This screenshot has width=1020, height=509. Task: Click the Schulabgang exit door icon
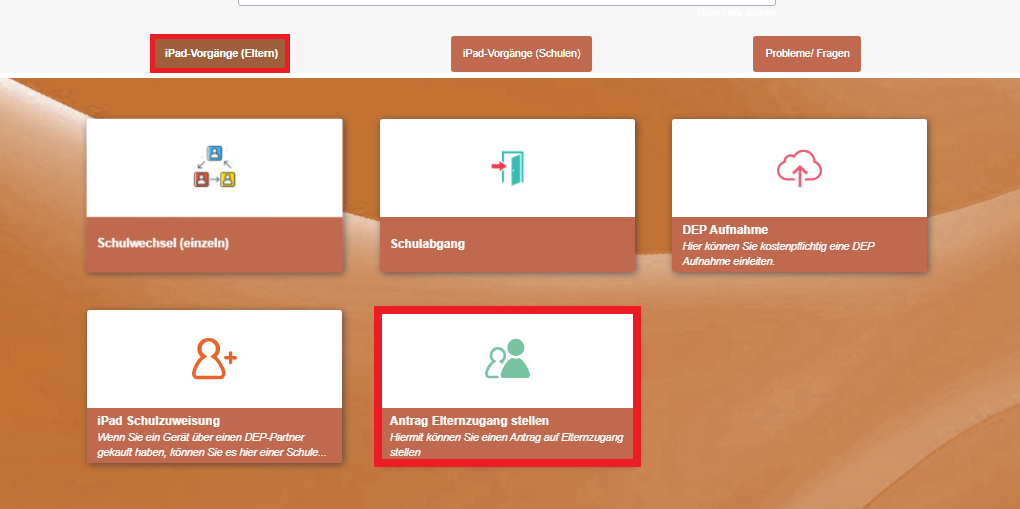pyautogui.click(x=507, y=168)
